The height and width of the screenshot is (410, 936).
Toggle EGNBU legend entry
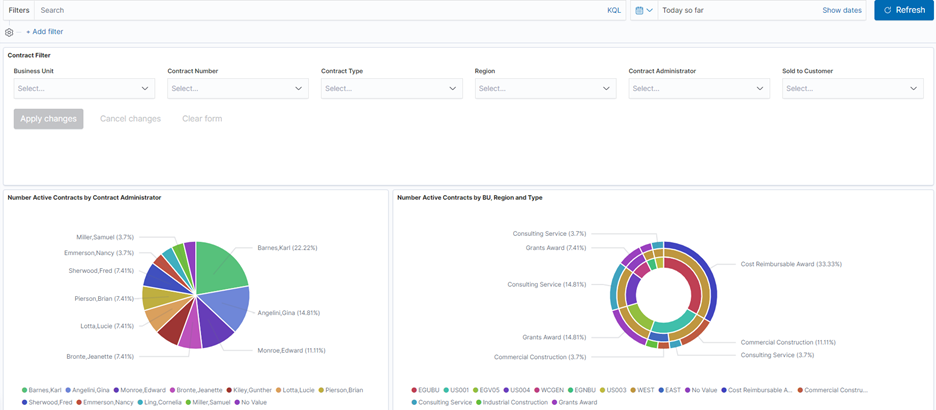click(x=583, y=390)
